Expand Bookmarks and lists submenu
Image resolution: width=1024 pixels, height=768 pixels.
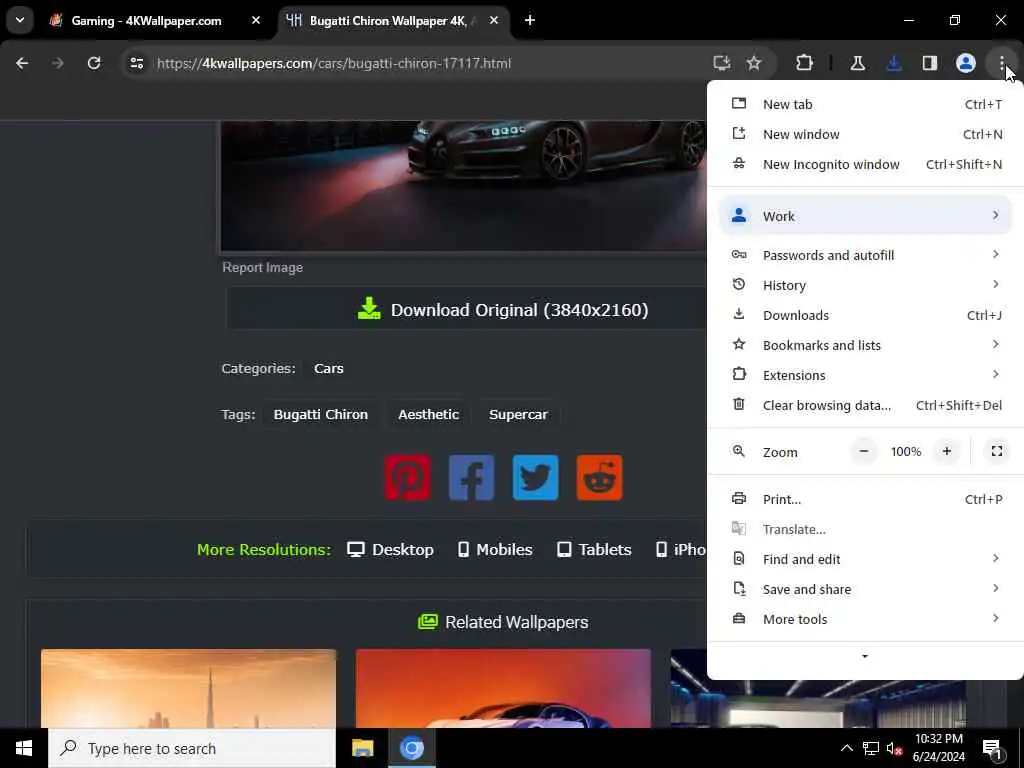click(x=865, y=345)
